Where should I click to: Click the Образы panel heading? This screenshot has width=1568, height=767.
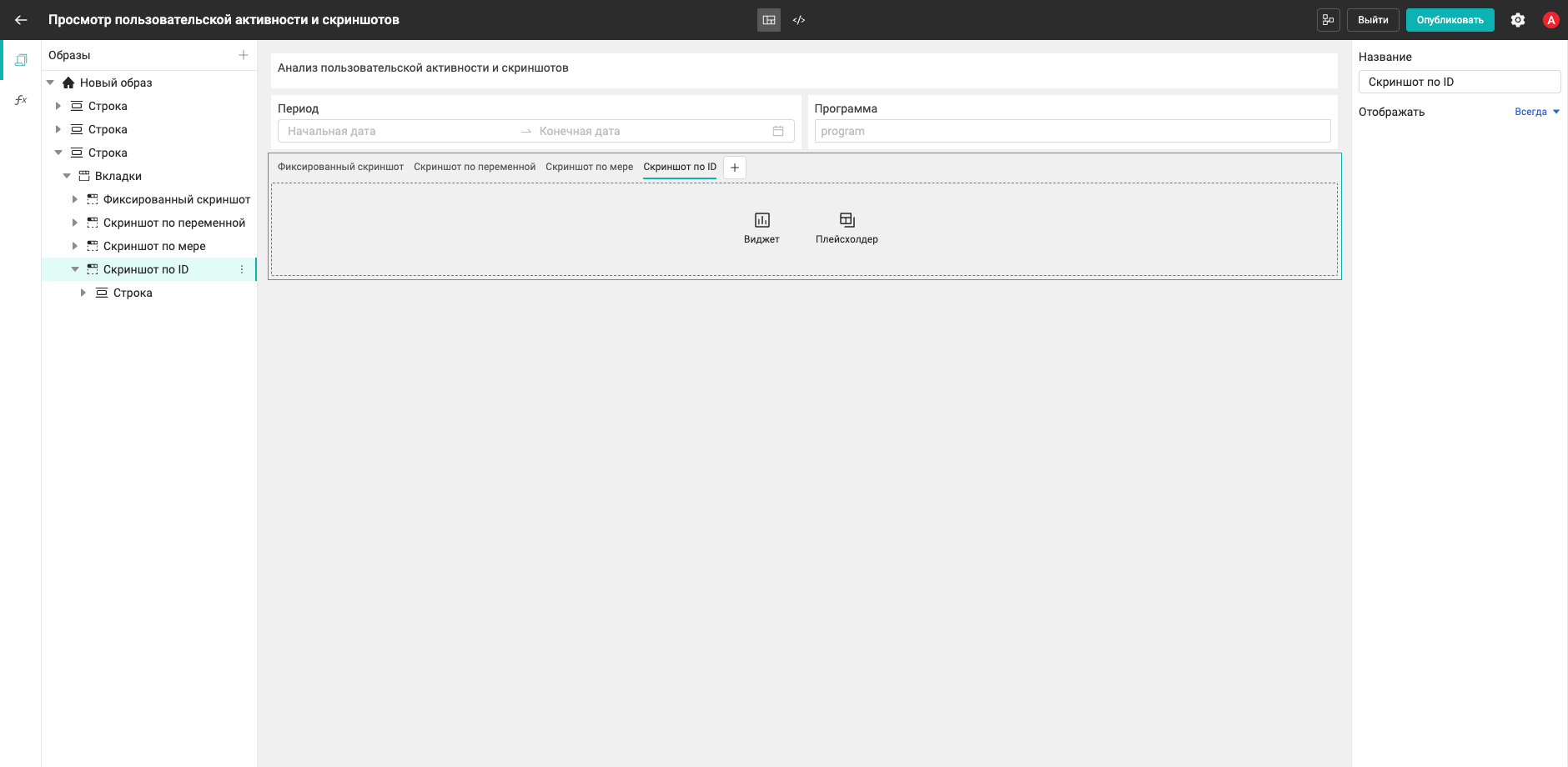pos(69,55)
